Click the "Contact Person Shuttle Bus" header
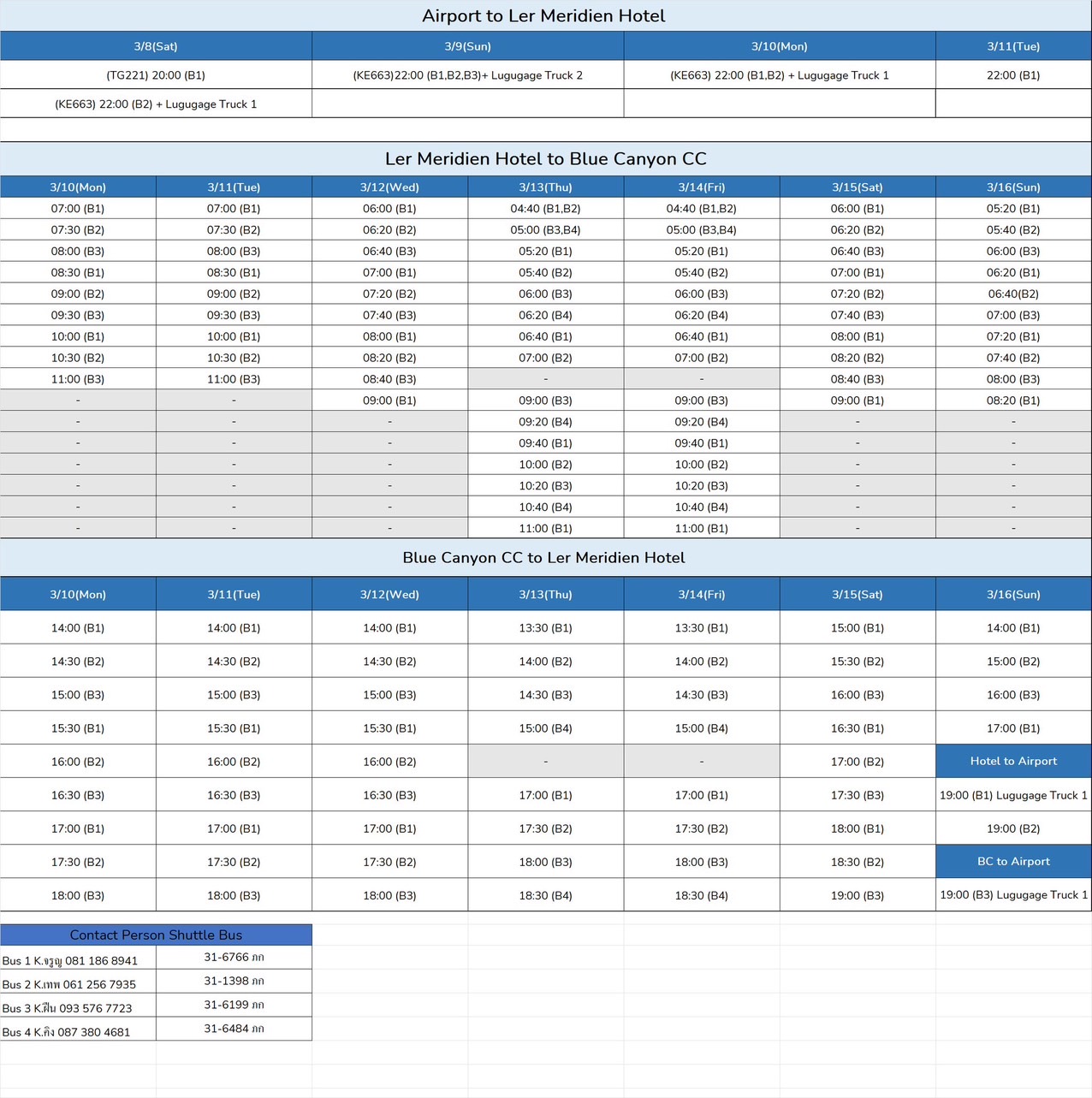 coord(156,935)
